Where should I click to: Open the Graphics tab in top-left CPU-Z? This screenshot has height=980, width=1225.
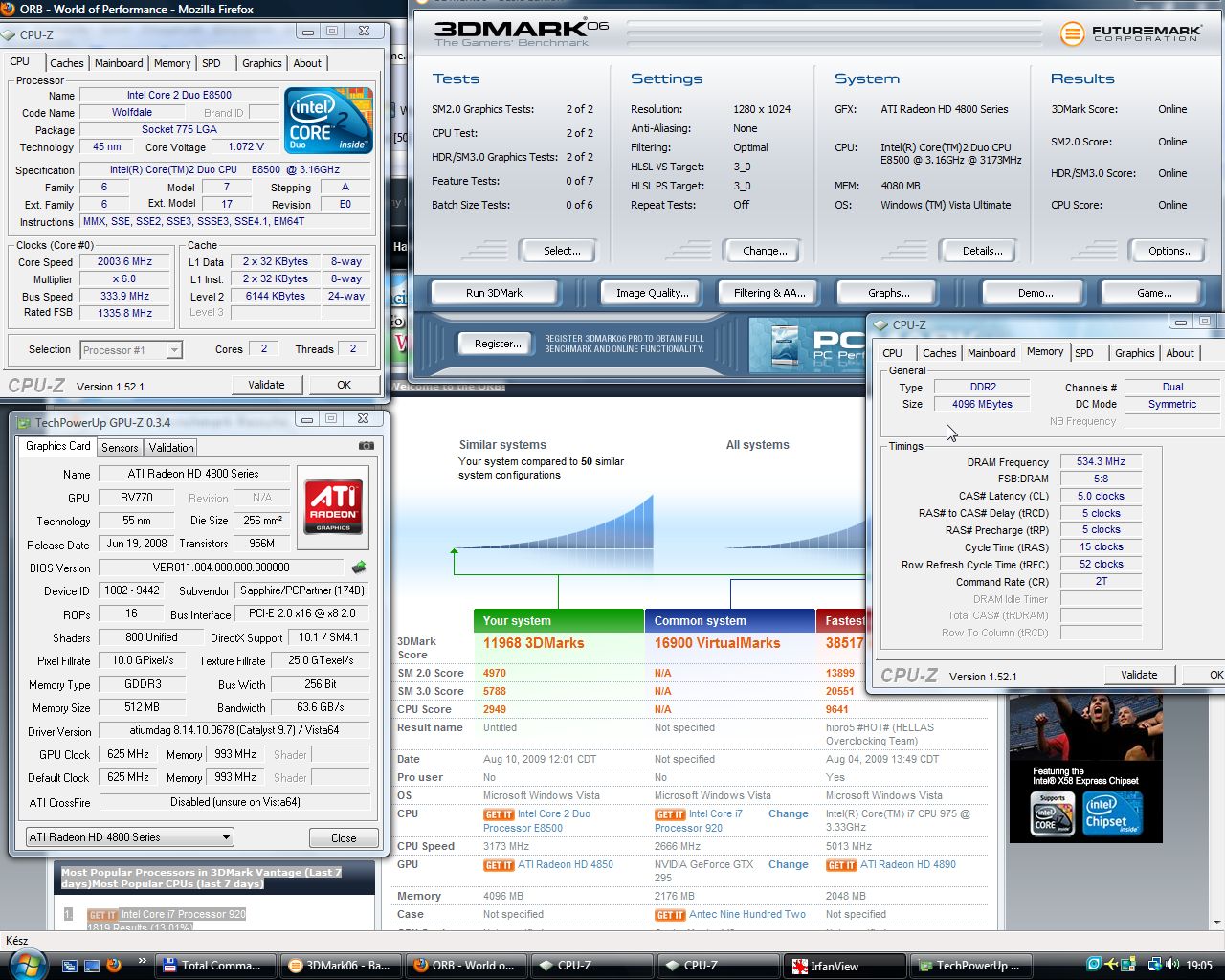[x=261, y=63]
